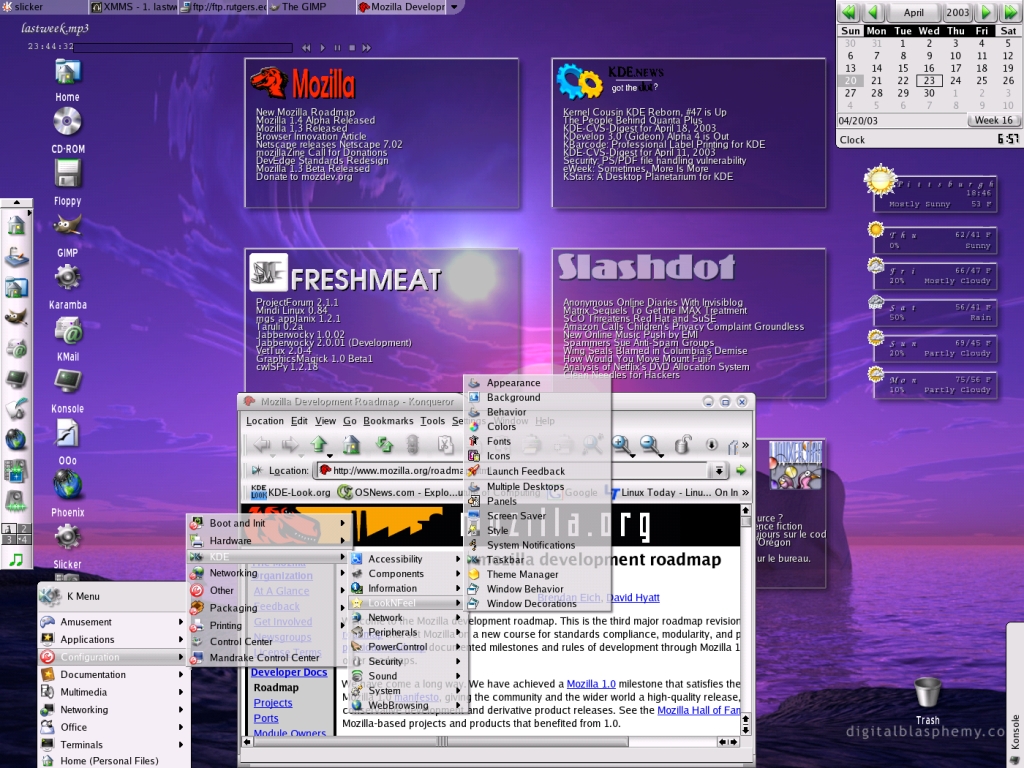Expand Boot and Init submenu

268,523
